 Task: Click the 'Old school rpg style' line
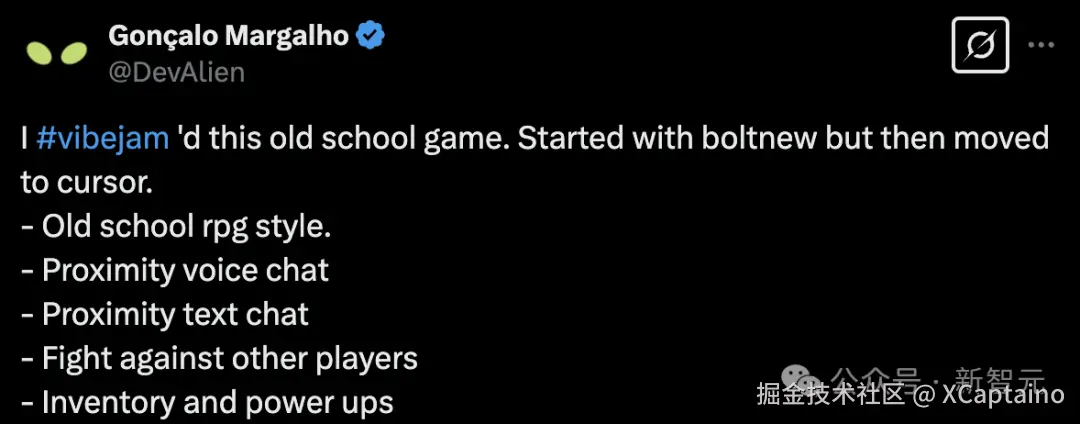point(175,226)
